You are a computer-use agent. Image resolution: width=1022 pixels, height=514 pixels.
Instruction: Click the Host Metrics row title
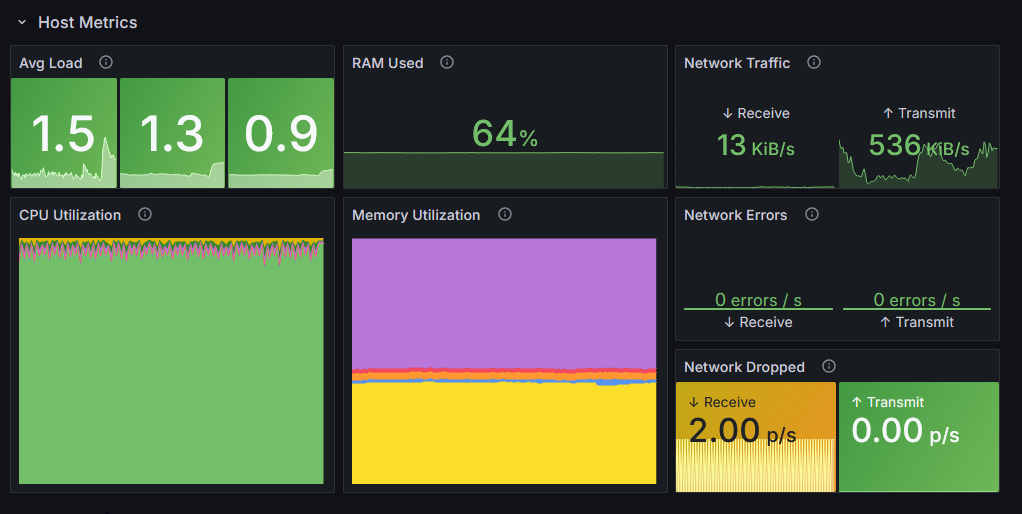[87, 22]
